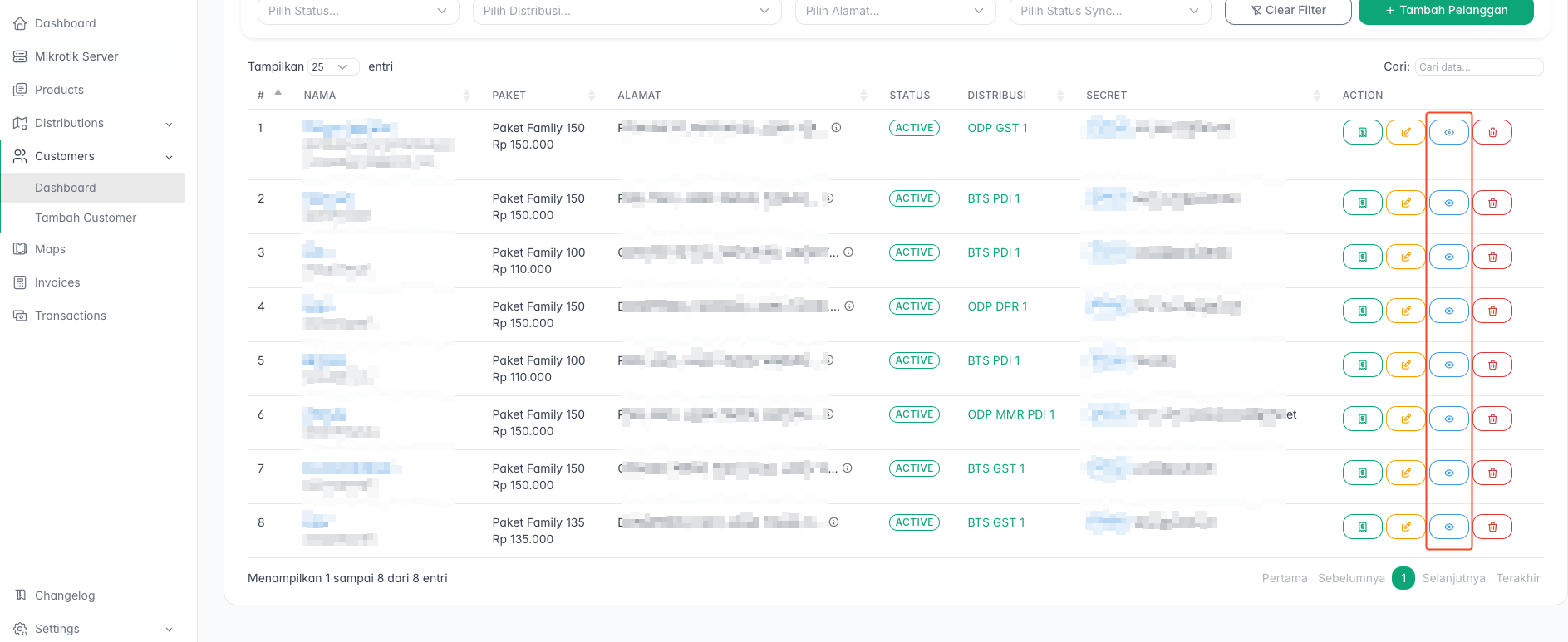Open the Invoices sidebar page

point(57,282)
